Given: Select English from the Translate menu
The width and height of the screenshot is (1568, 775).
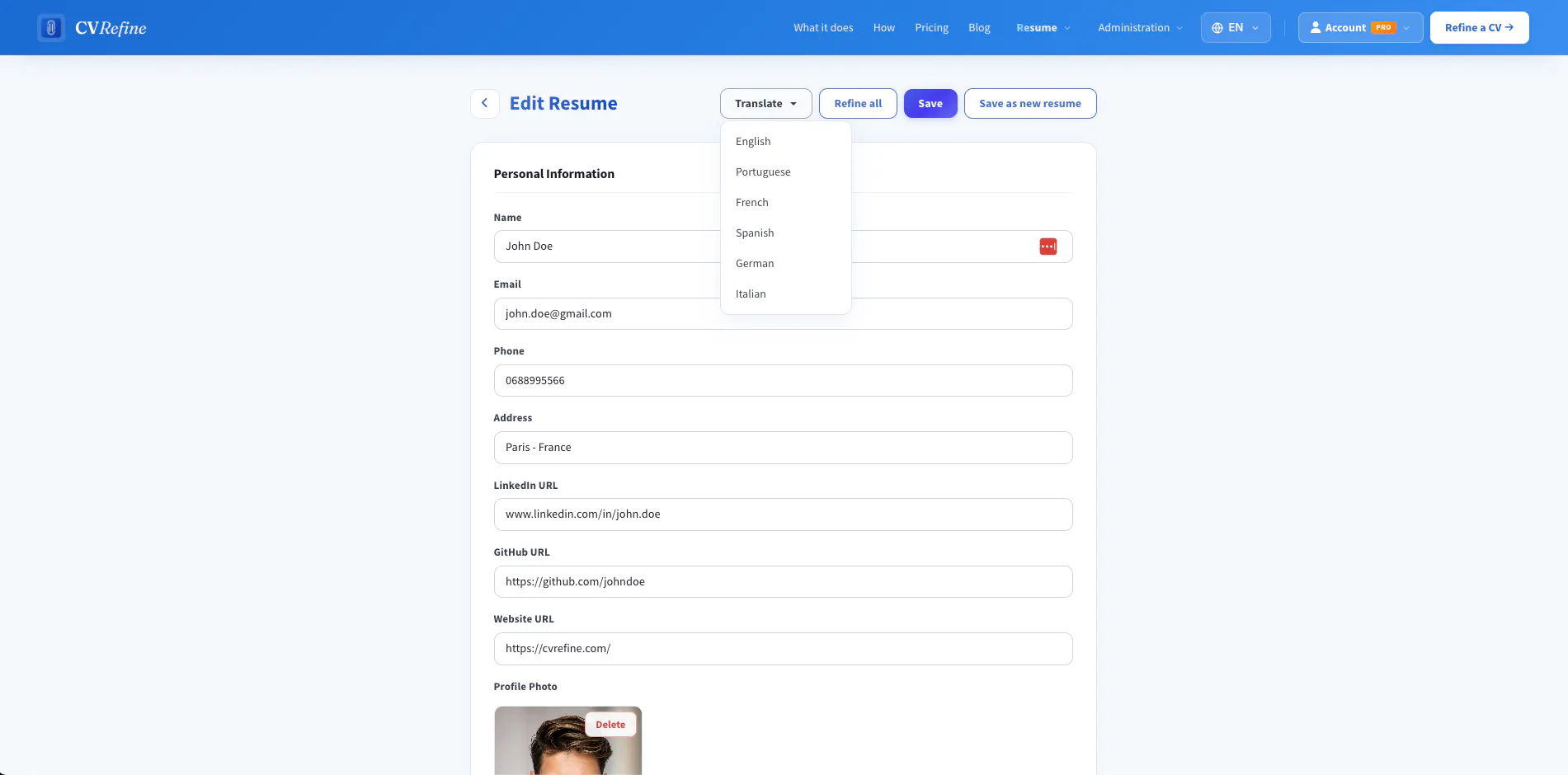Looking at the screenshot, I should tap(786, 142).
